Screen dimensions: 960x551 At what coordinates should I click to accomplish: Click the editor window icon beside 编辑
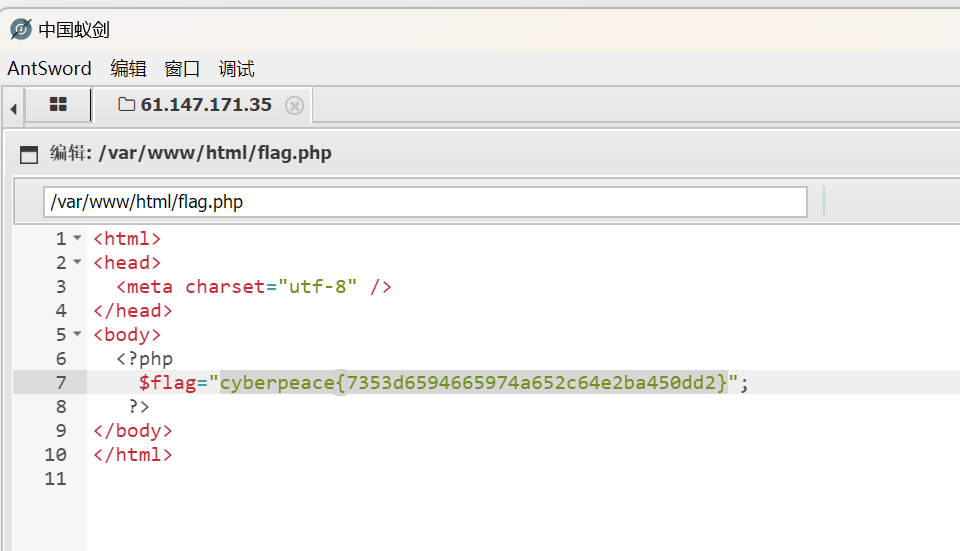point(29,154)
